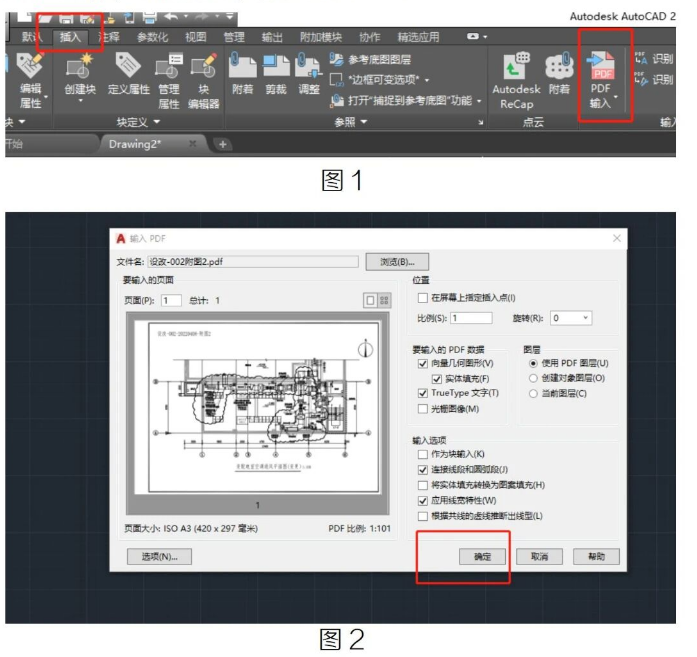
Task: Open Frames vary (边框可变选项) dropdown
Action: [427, 80]
